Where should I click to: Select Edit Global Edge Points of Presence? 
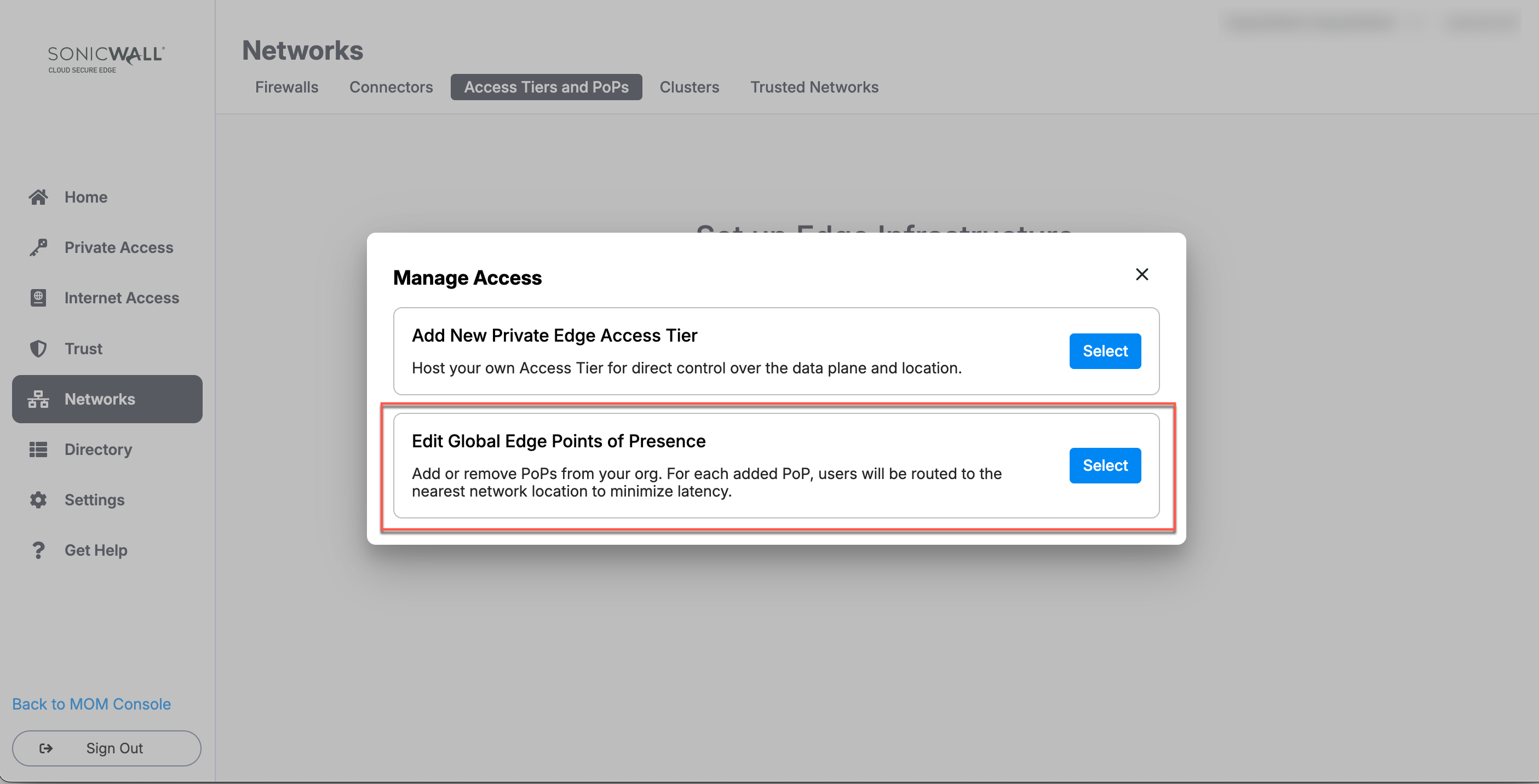click(1105, 466)
